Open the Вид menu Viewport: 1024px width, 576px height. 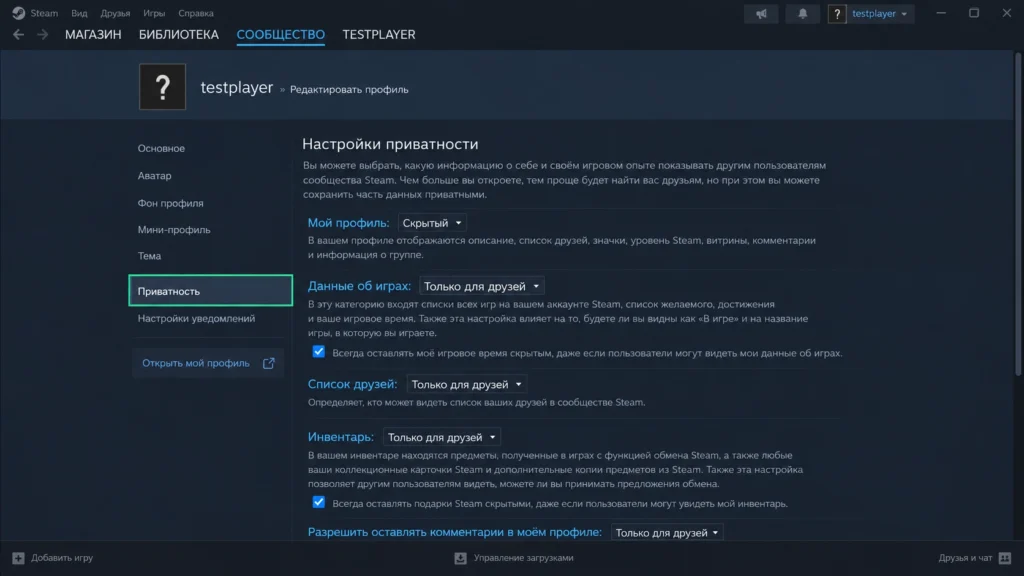(79, 13)
